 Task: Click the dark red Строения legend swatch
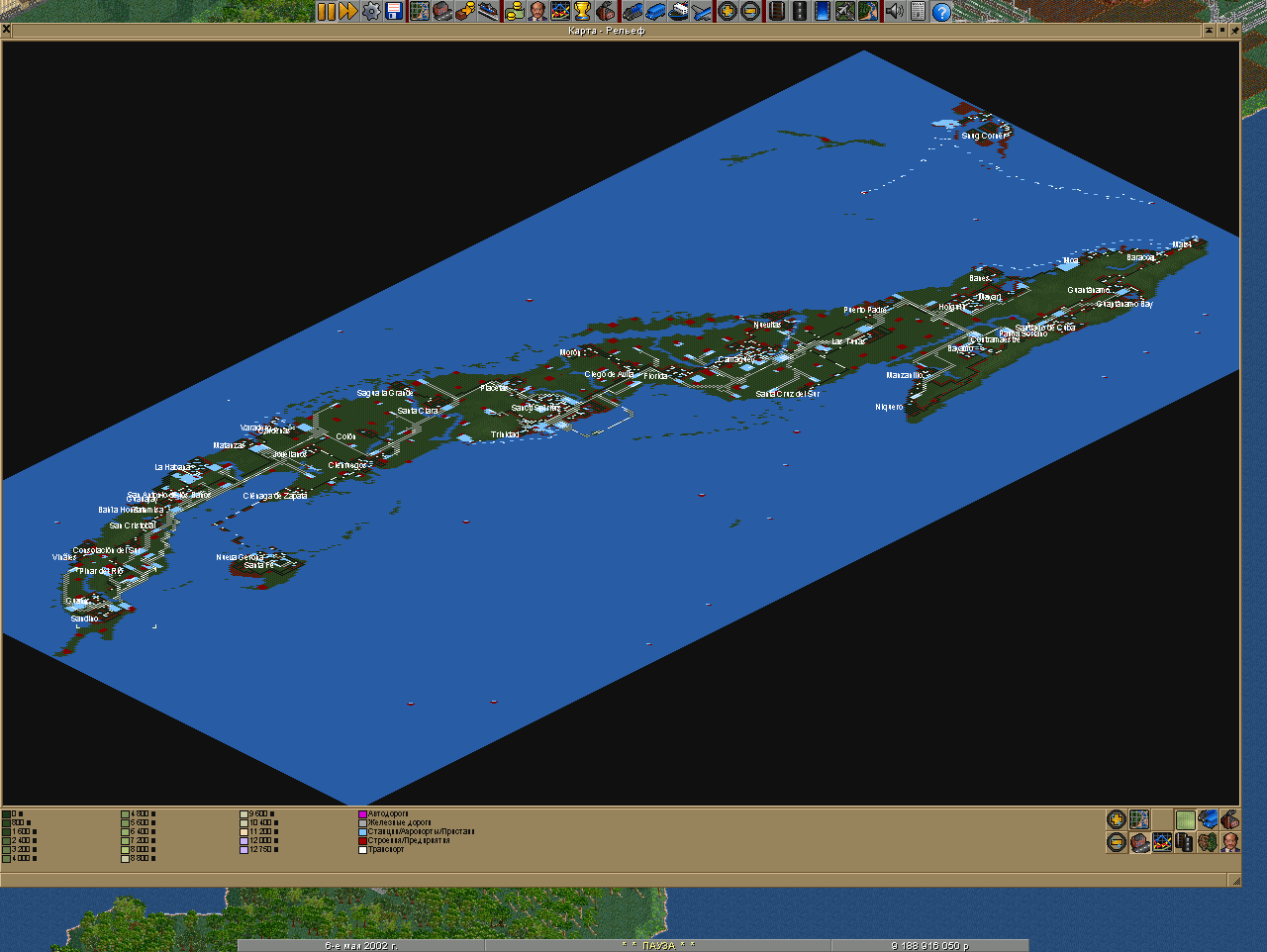362,841
